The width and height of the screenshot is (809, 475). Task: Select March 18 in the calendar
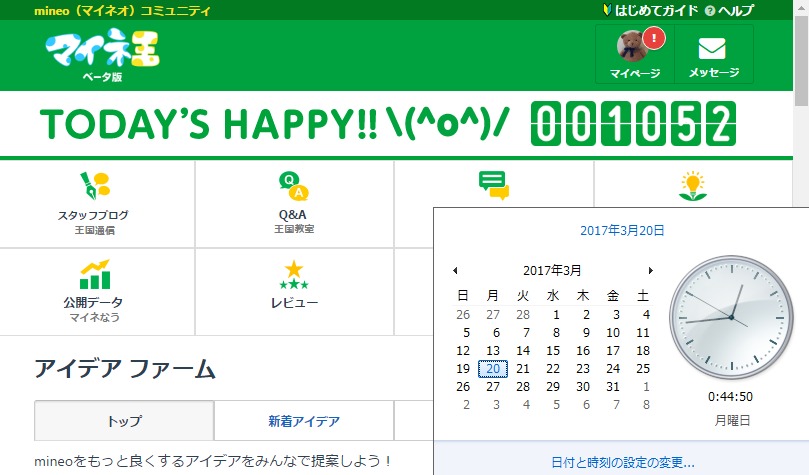point(643,351)
